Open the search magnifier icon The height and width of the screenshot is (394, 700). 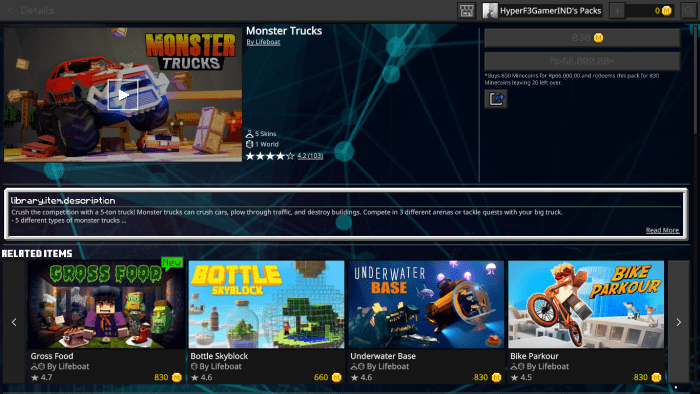tap(689, 11)
